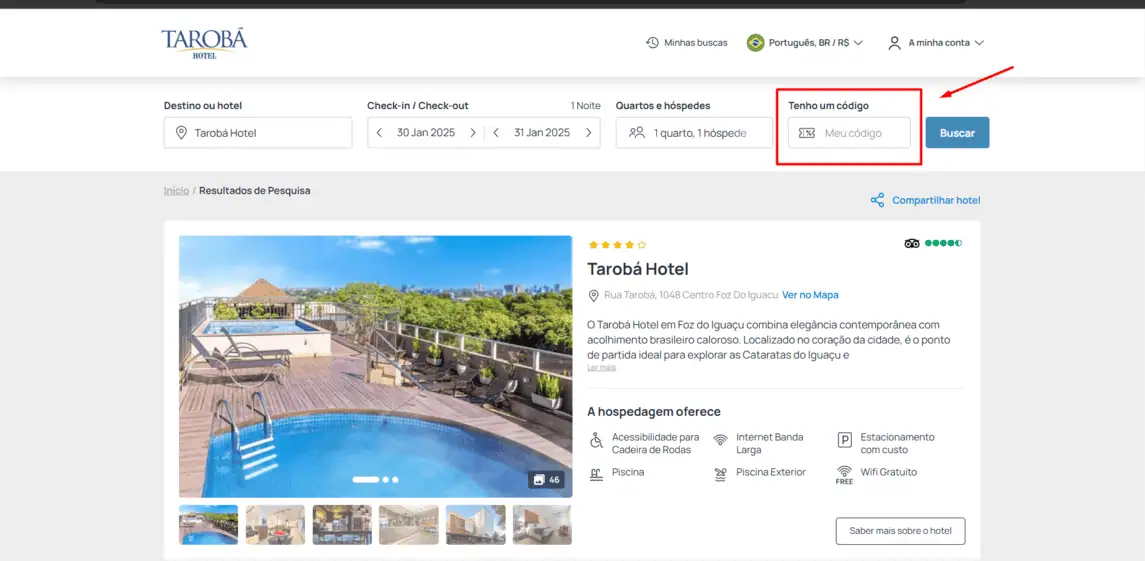Click the parking P icon
This screenshot has width=1145, height=561.
(x=845, y=440)
